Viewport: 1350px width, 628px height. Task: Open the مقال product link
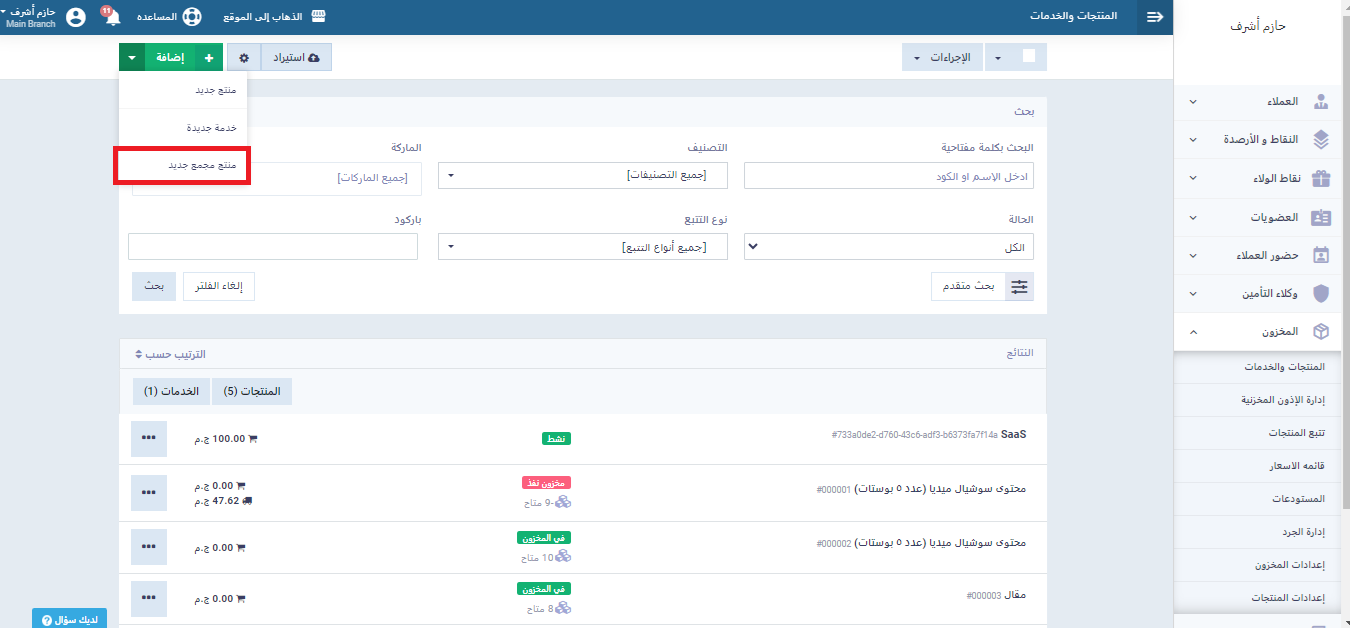(x=1015, y=594)
